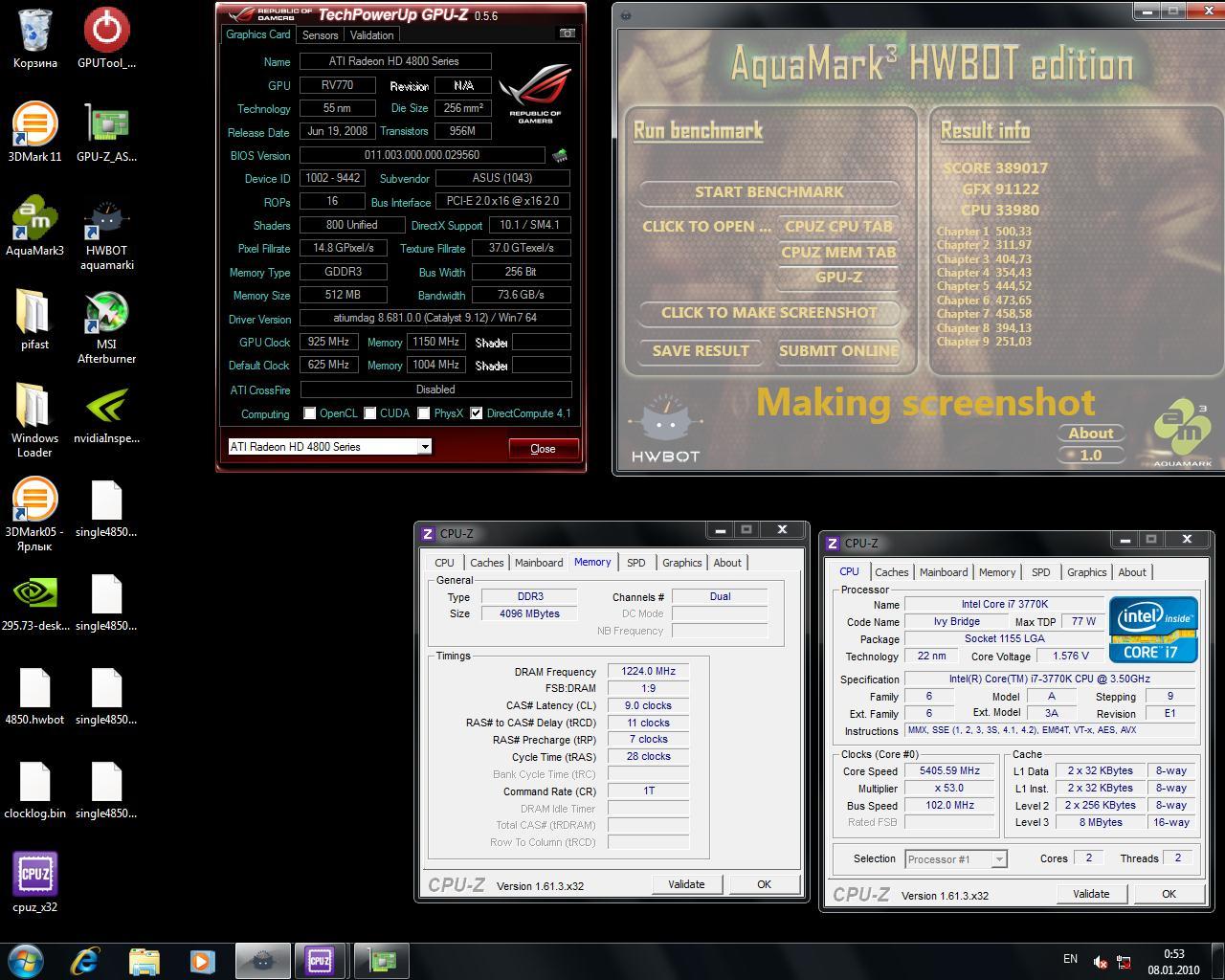Click the GPU Clock 925 MHz field
1225x980 pixels.
(328, 342)
